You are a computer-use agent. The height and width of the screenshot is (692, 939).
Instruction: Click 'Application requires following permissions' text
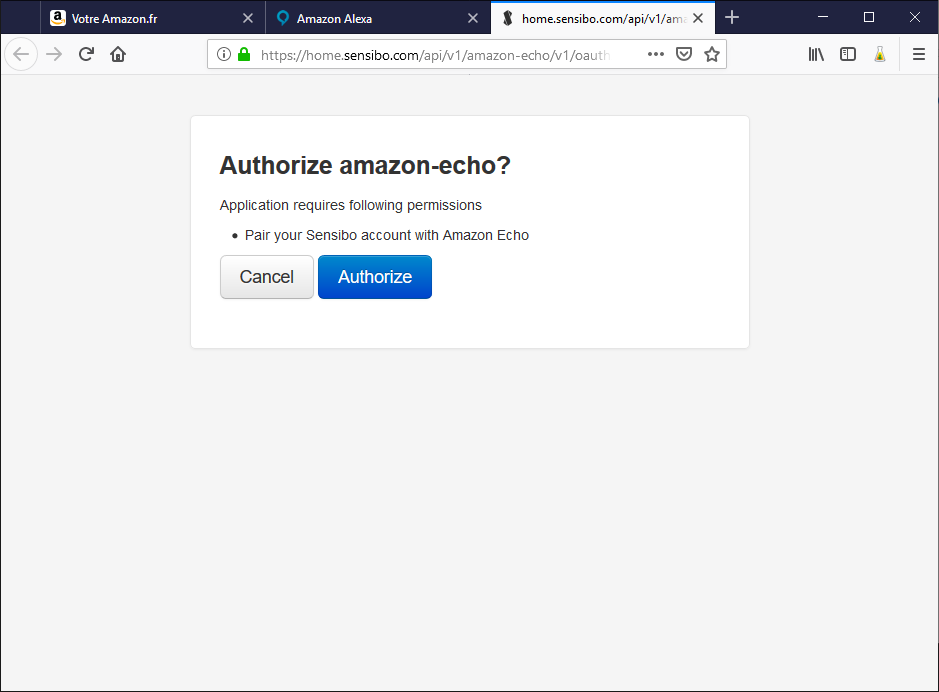coord(350,205)
